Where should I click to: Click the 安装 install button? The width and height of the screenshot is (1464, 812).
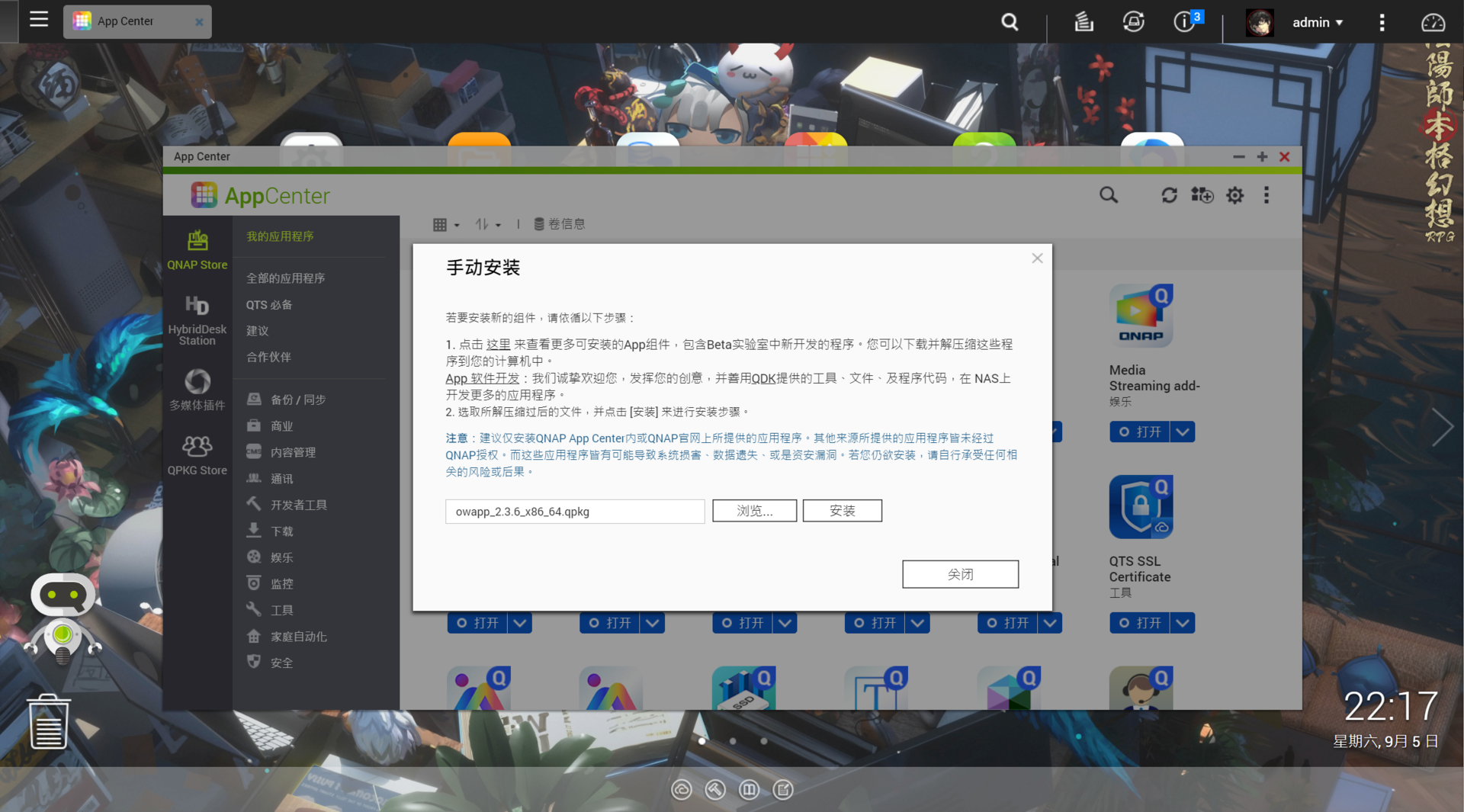pos(842,511)
